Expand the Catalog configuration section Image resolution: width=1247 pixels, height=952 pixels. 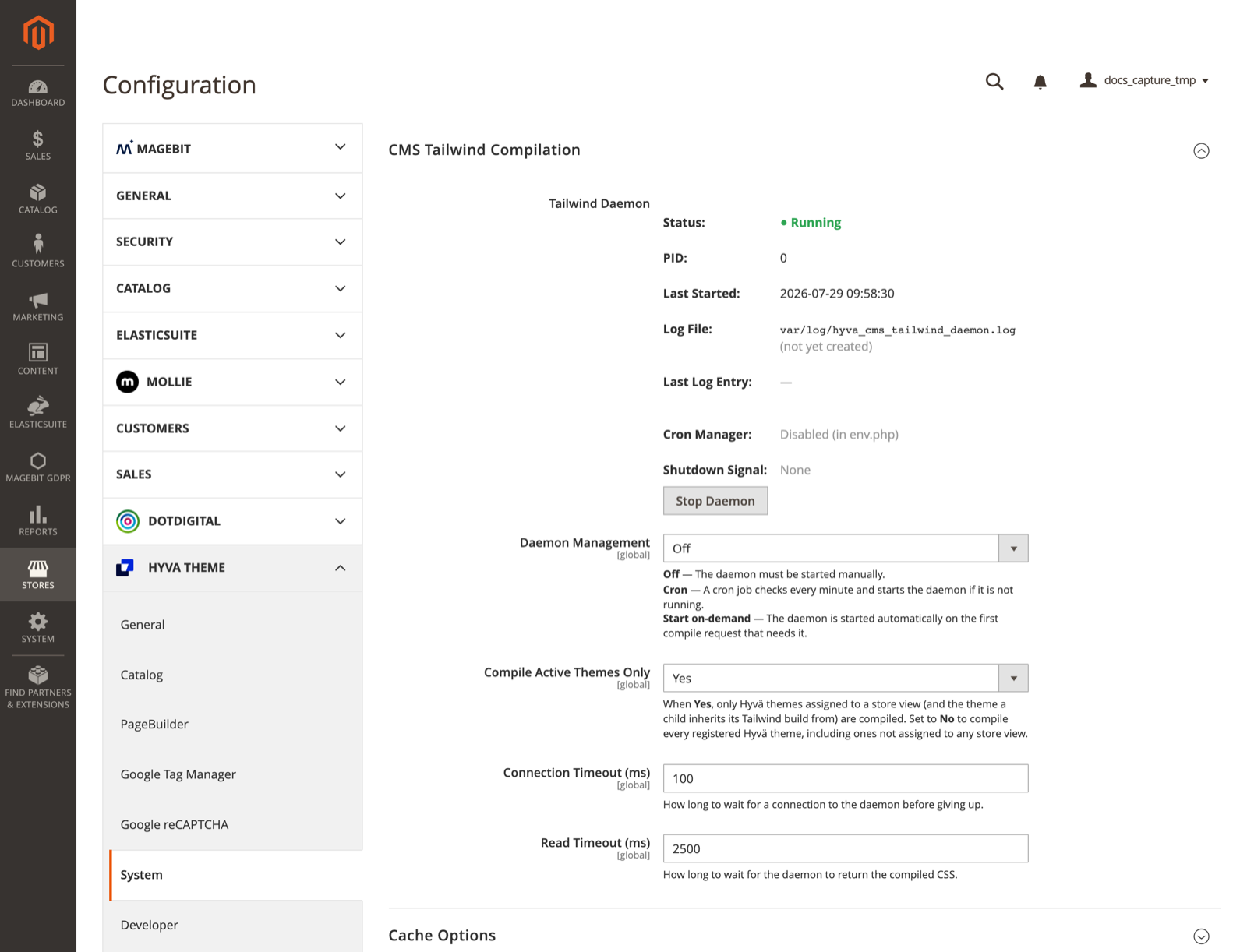pyautogui.click(x=232, y=288)
